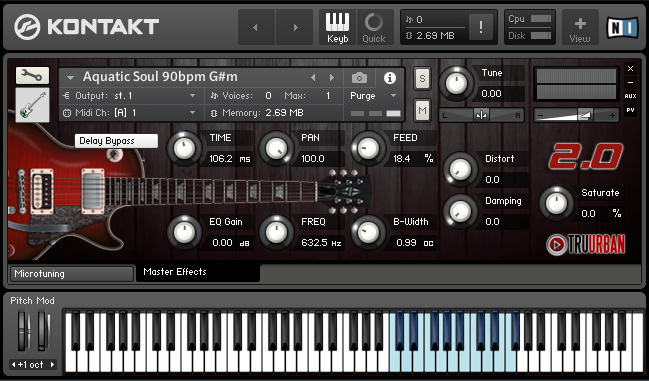Open the wrench edit mode icon
The height and width of the screenshot is (381, 649).
(x=32, y=75)
